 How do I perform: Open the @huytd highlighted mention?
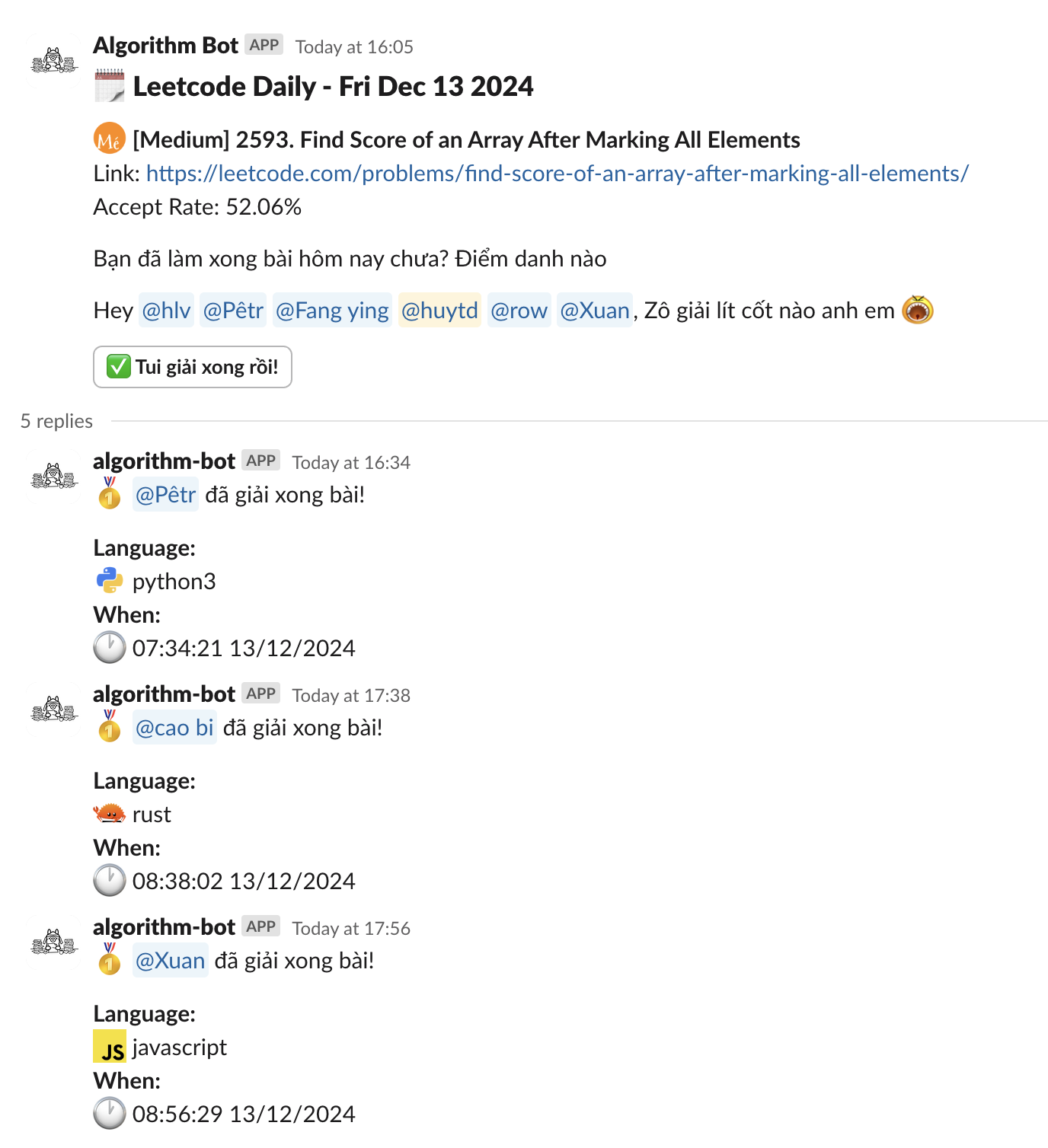(x=439, y=311)
